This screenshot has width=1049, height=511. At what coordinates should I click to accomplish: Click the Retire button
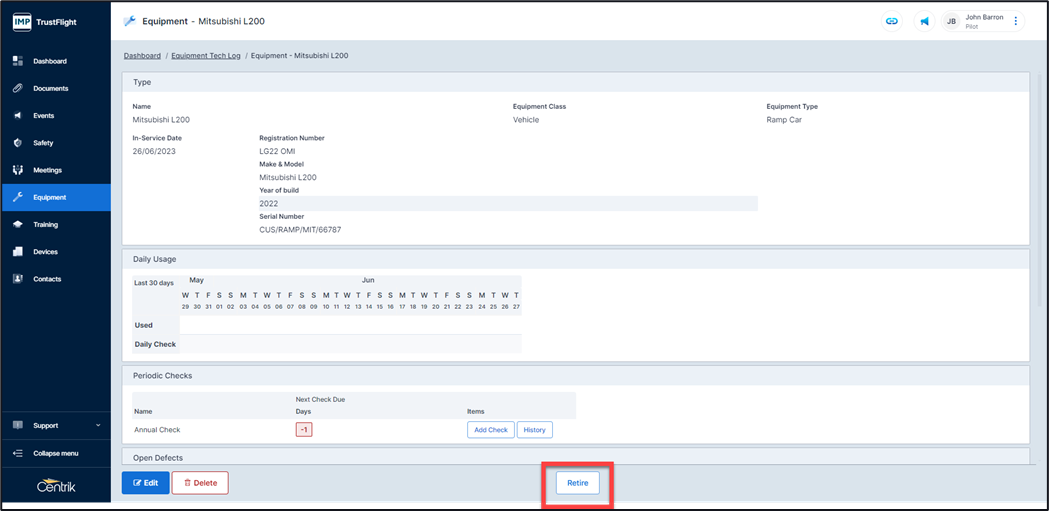tap(578, 483)
